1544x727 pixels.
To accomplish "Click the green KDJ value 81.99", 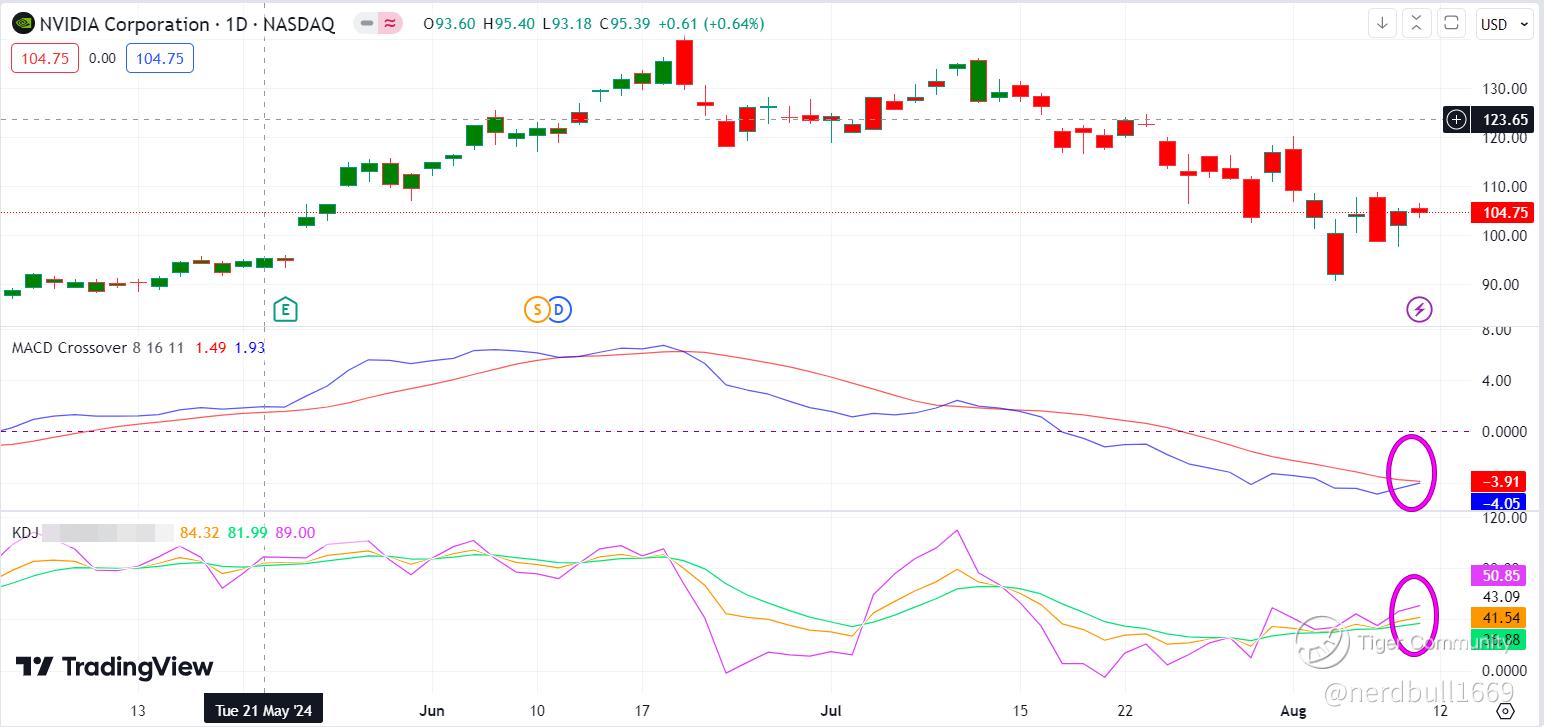I will click(x=247, y=533).
